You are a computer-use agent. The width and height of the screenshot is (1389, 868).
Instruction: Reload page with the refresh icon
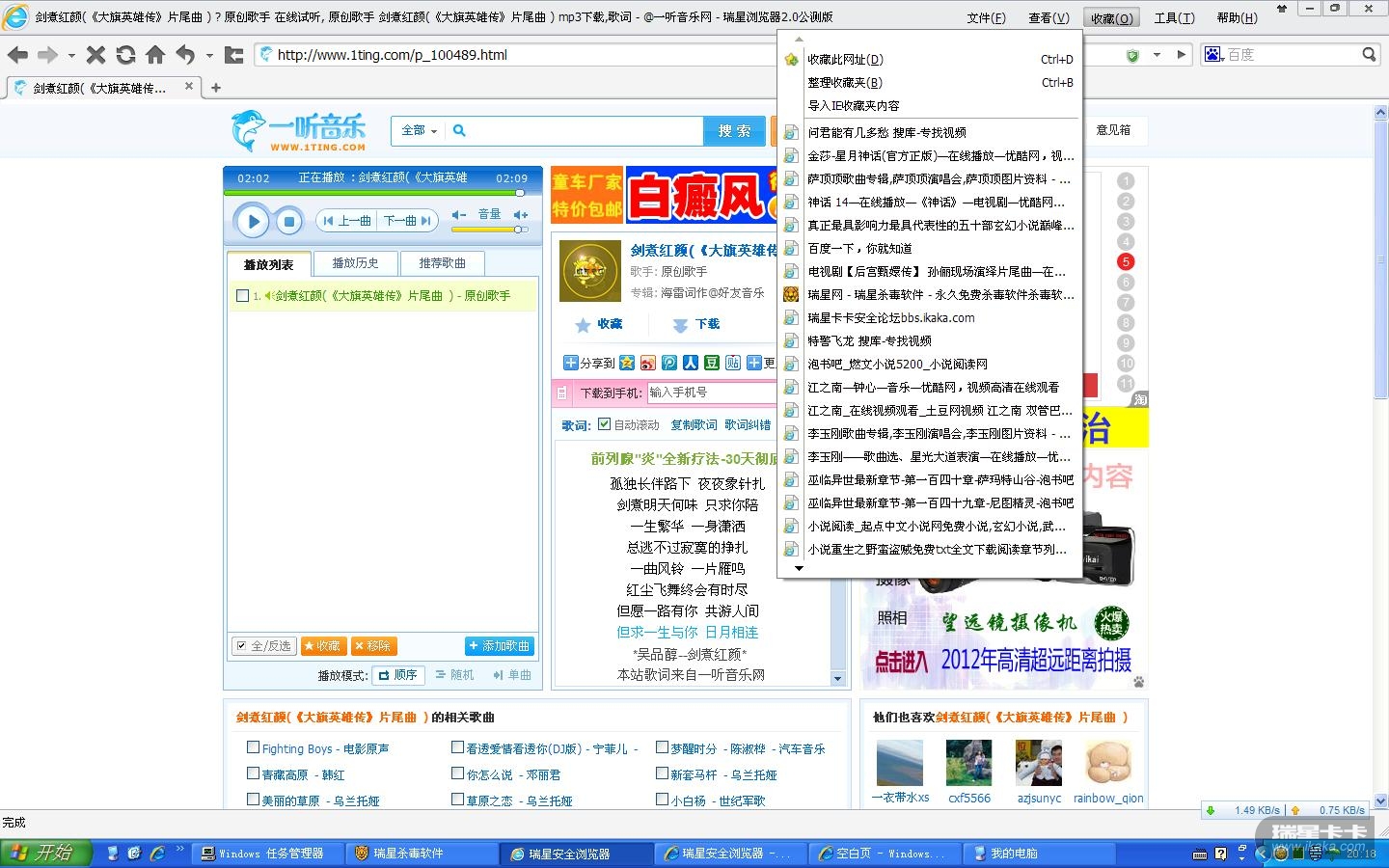pos(125,55)
